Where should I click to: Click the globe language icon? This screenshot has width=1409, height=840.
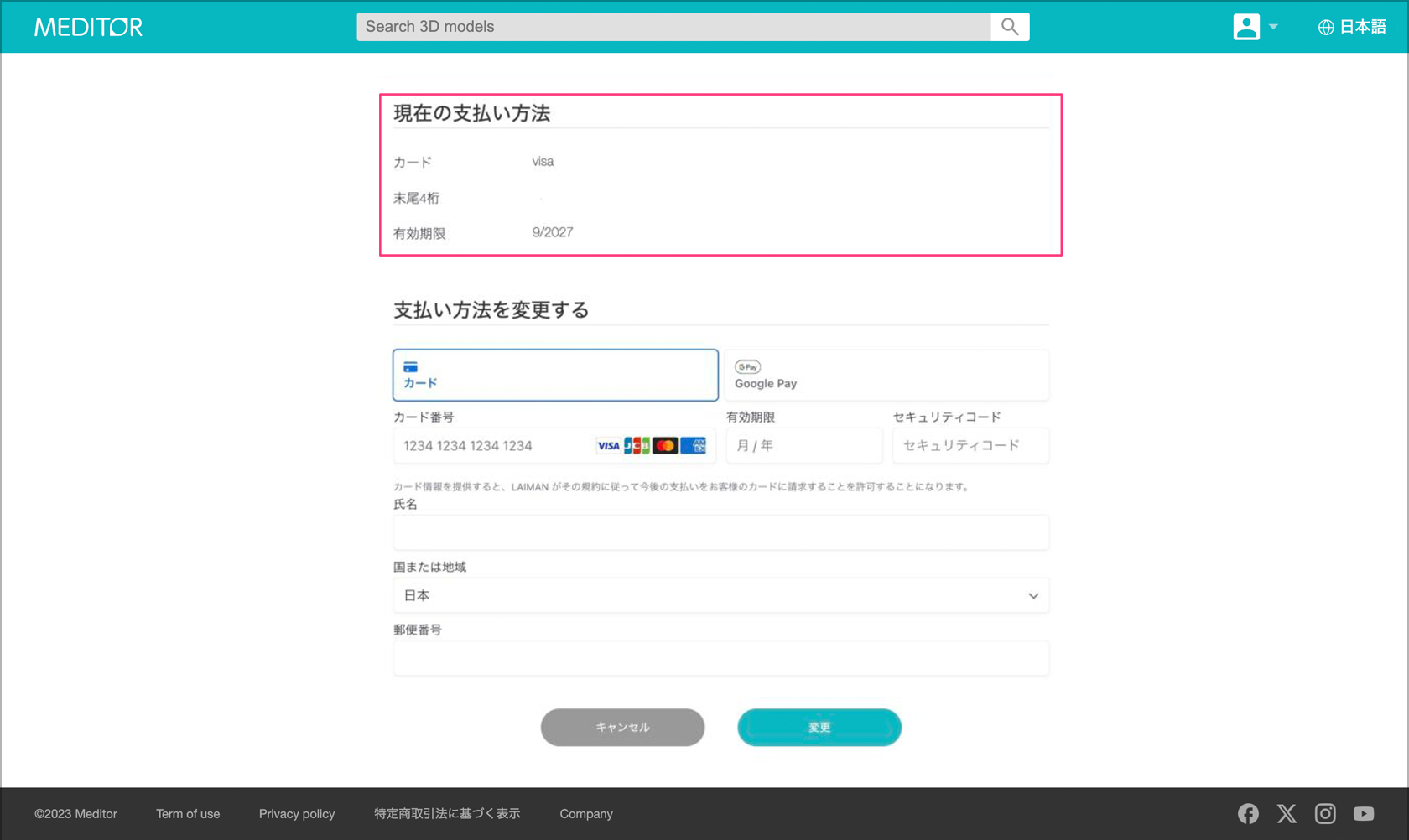[x=1325, y=27]
